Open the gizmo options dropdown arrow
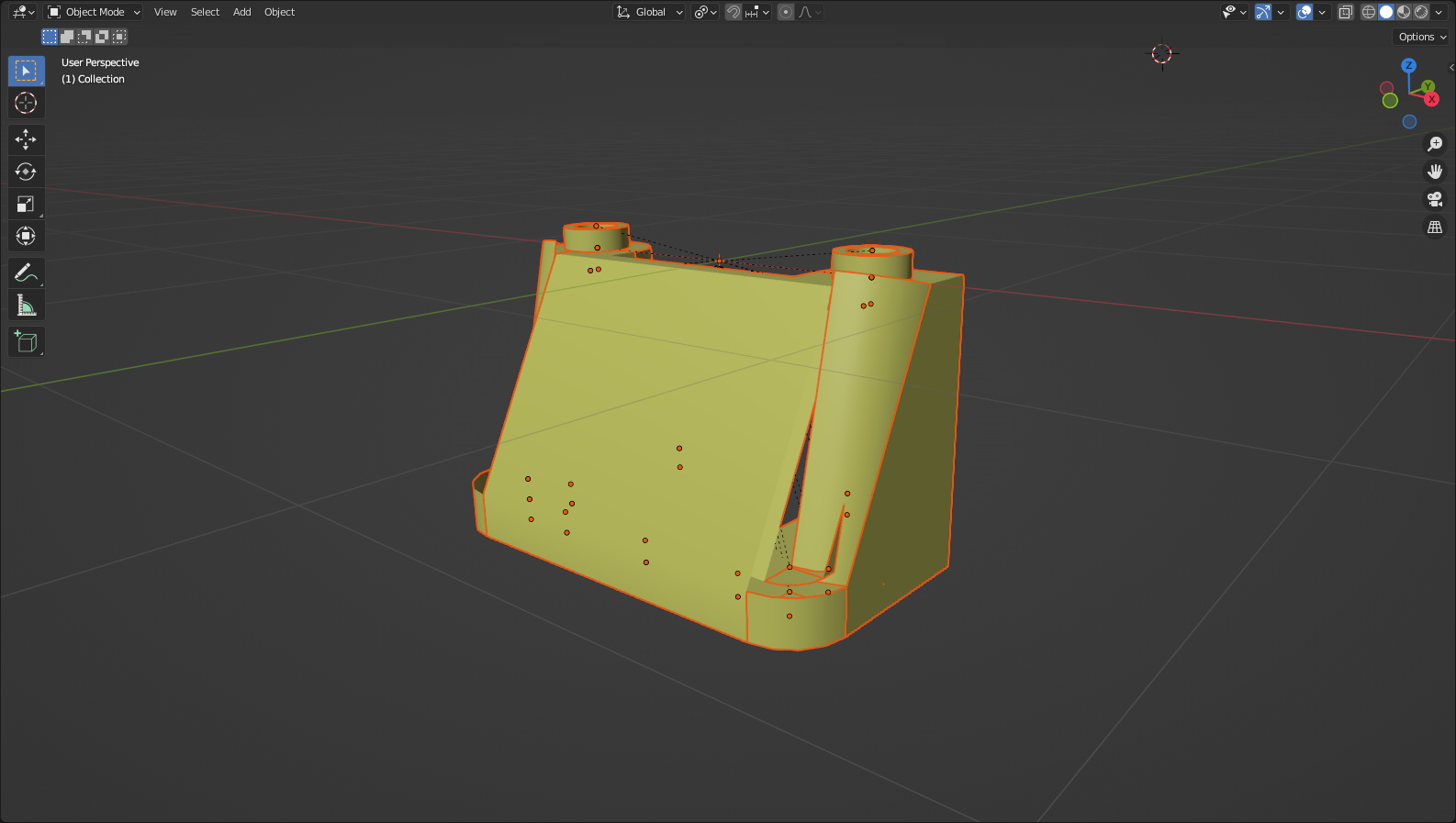1456x823 pixels. coord(1281,12)
